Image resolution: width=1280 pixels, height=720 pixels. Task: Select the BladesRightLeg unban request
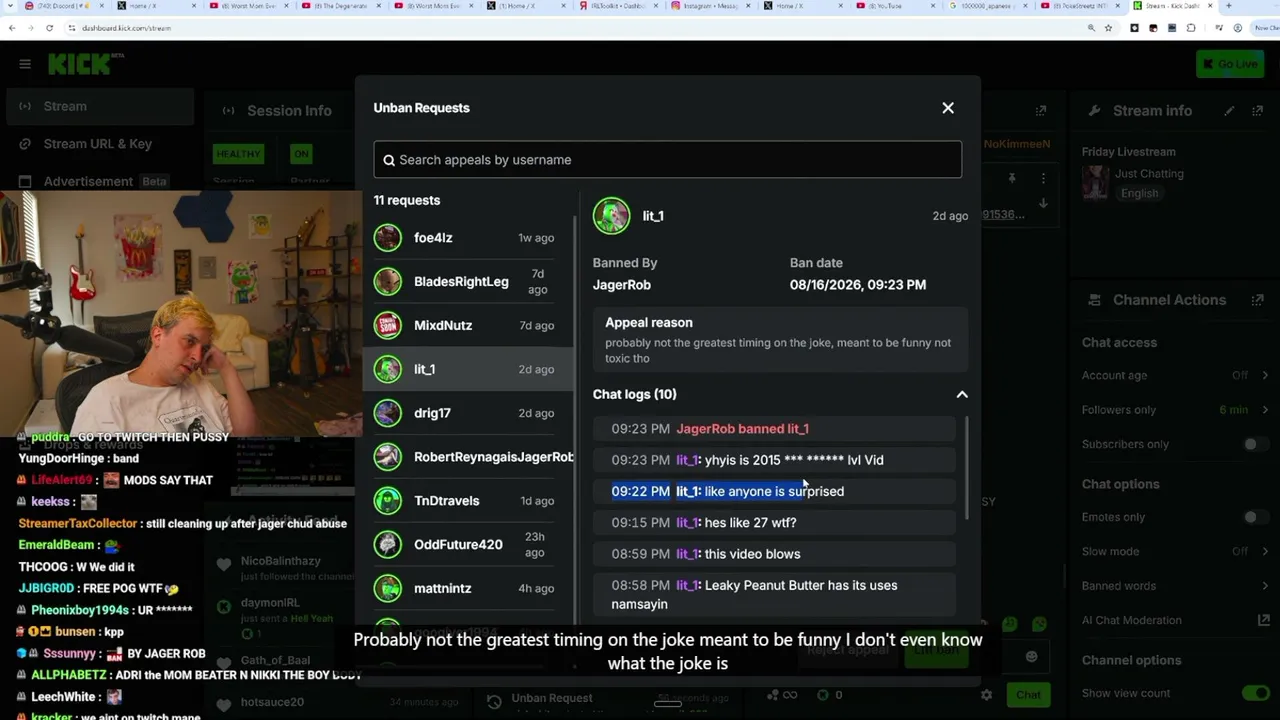coord(468,282)
